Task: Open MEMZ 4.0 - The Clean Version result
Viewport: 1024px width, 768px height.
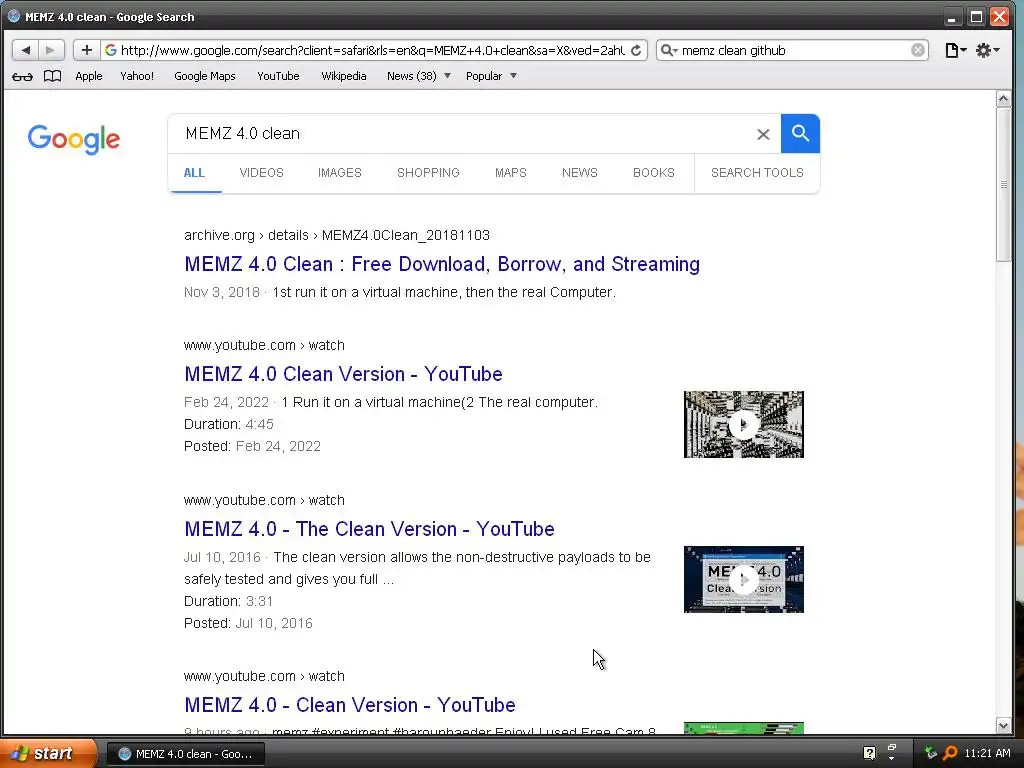Action: pyautogui.click(x=369, y=529)
